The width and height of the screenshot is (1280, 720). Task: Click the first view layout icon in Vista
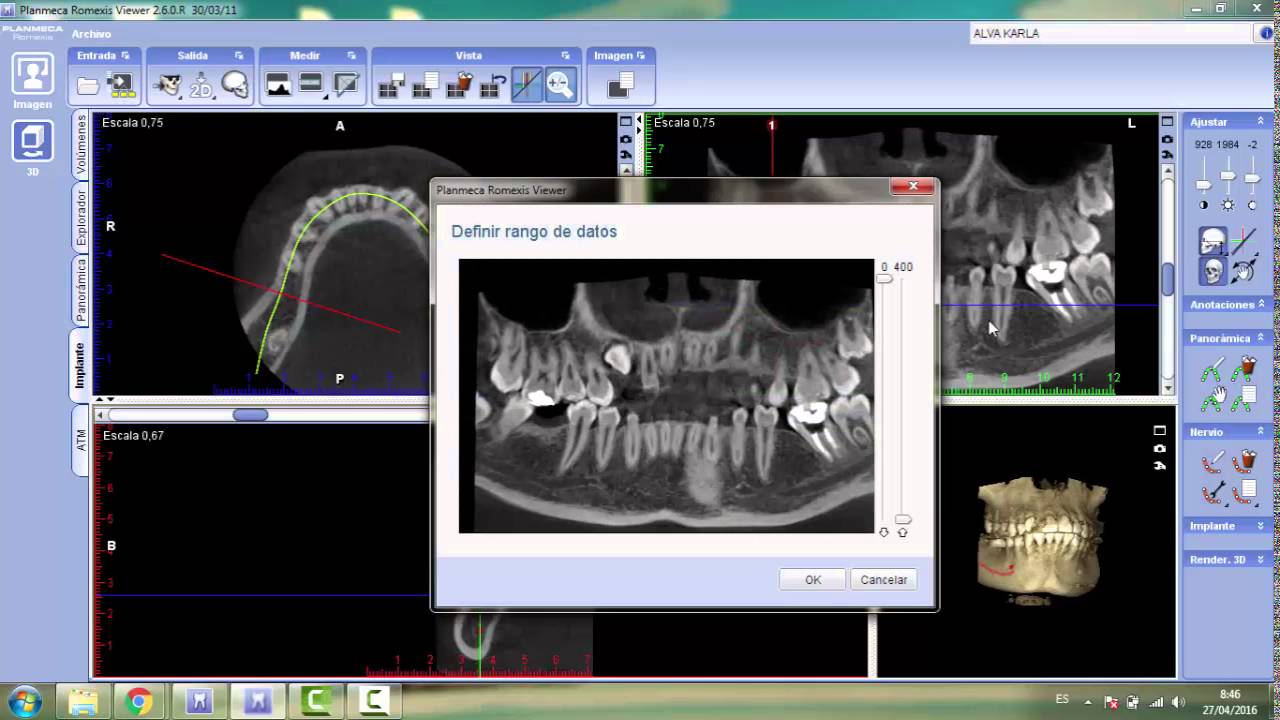(x=391, y=86)
